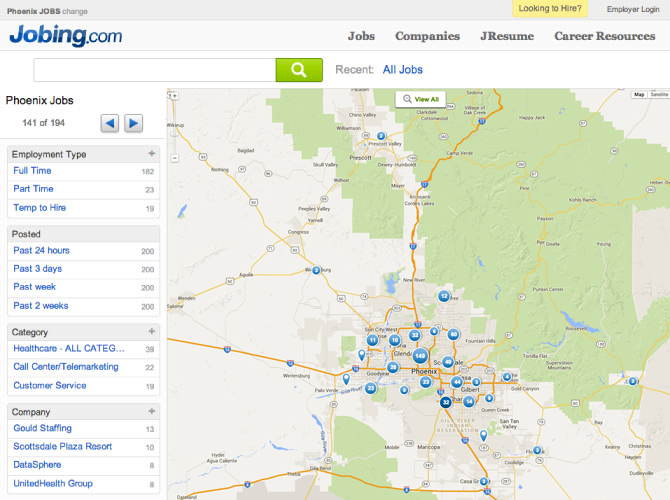Open the 2 jobs marker at Wickenburg
670x500 pixels.
click(316, 270)
